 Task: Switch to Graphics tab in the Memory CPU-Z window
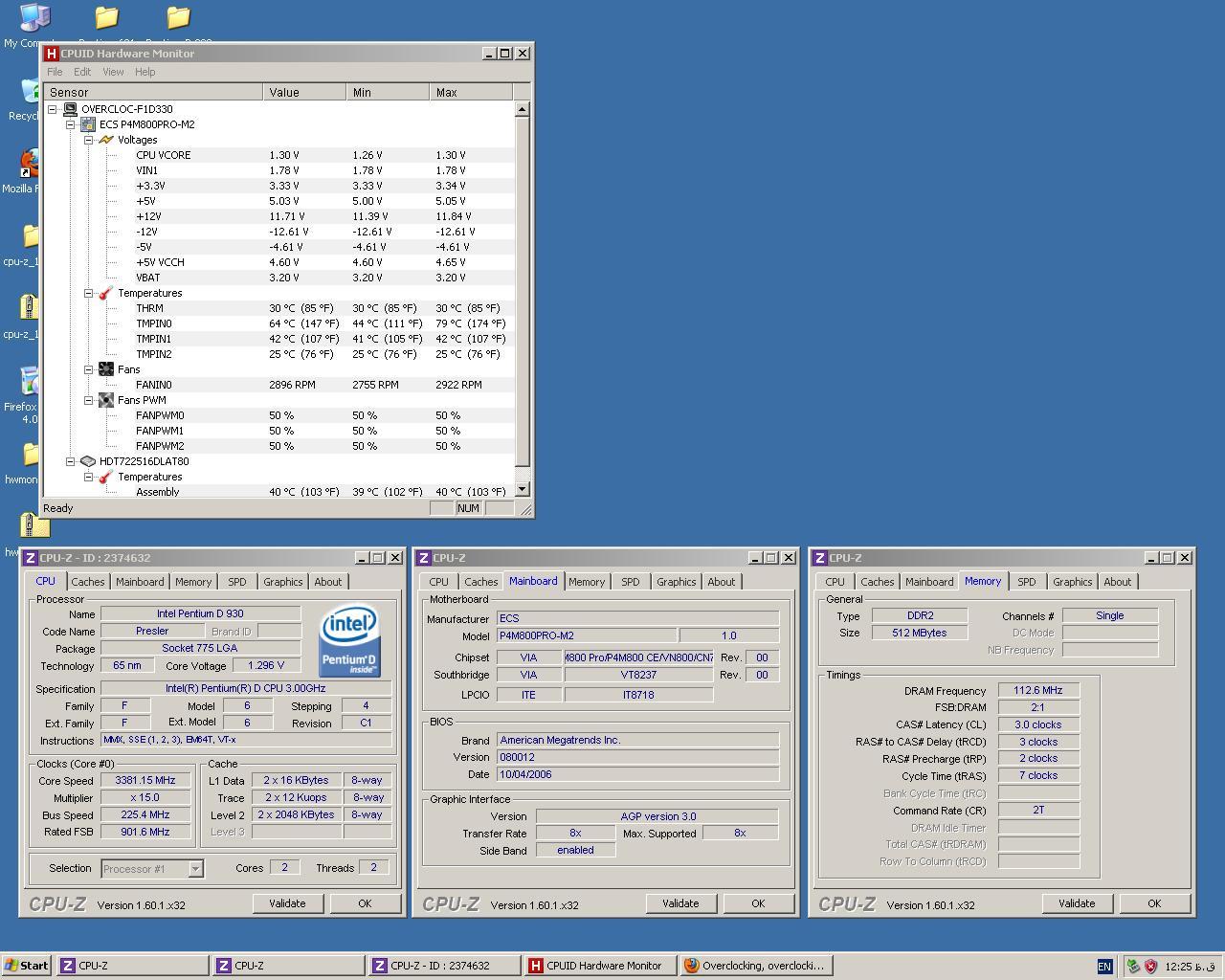point(1072,582)
